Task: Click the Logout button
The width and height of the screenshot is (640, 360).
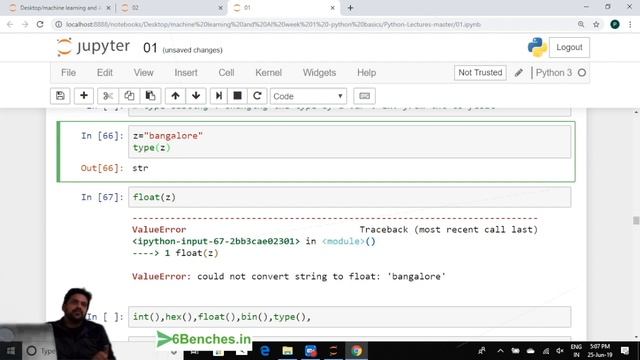Action: (x=569, y=47)
